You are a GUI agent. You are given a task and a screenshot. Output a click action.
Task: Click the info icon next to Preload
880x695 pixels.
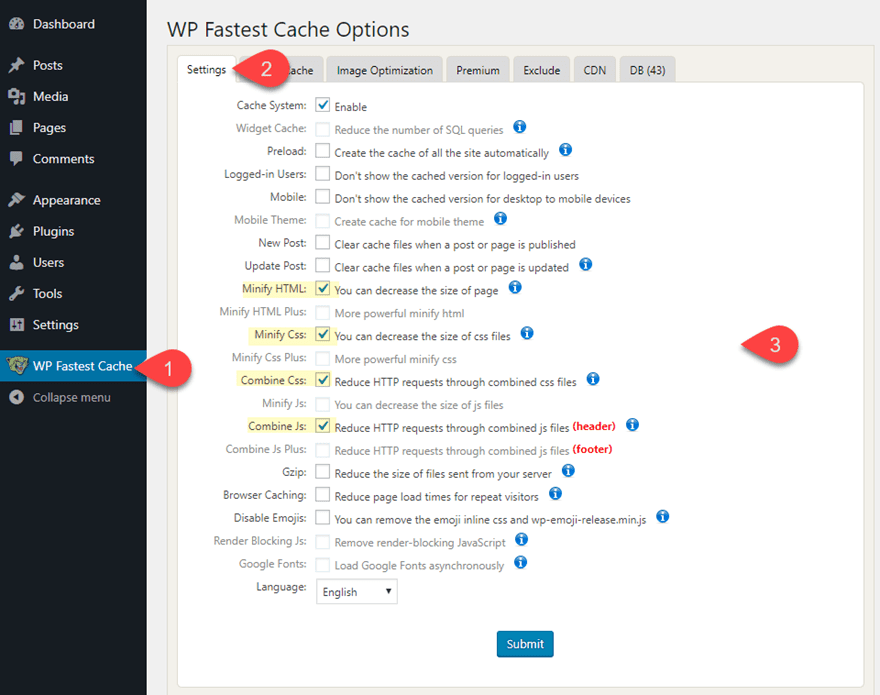point(565,152)
